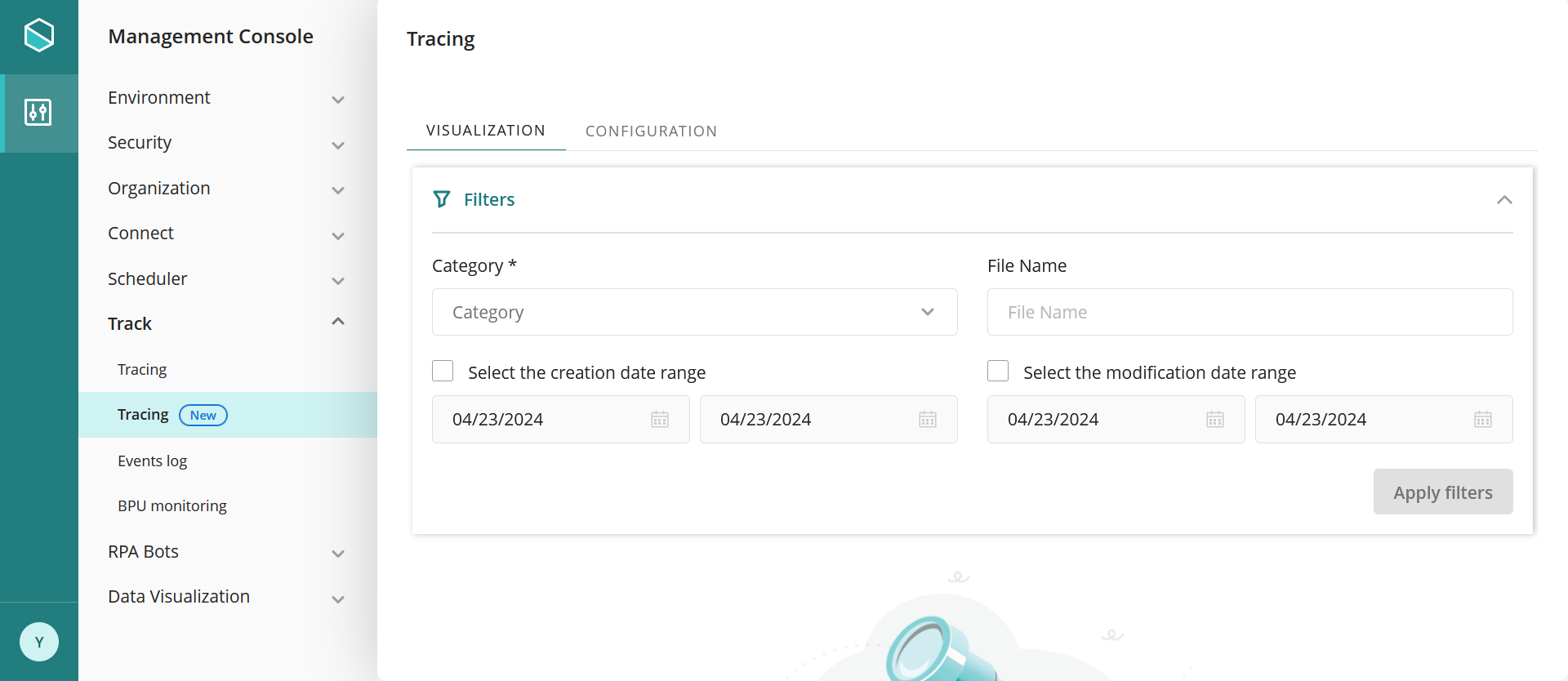Switch to the Configuration tab
1568x681 pixels.
pos(651,131)
